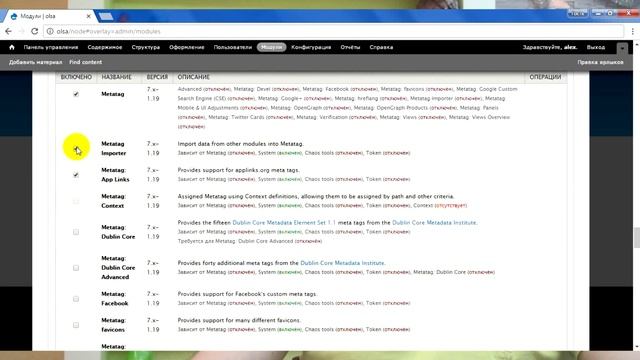Click the ВЕРСИЯ column header

point(157,77)
